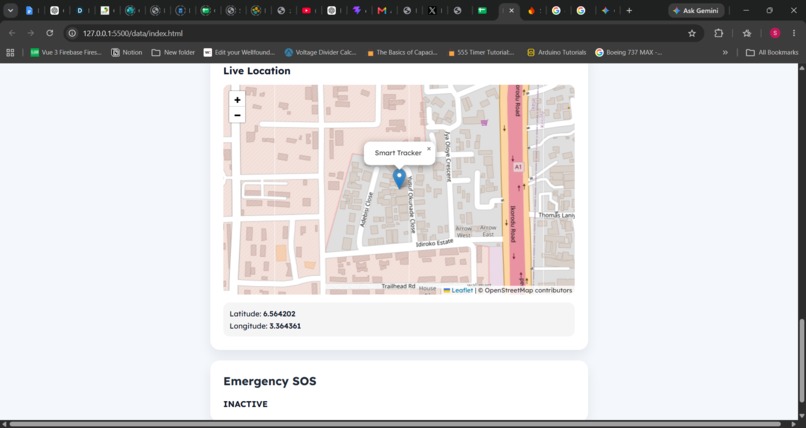Click the Live Location heading
The height and width of the screenshot is (428, 806).
(257, 71)
